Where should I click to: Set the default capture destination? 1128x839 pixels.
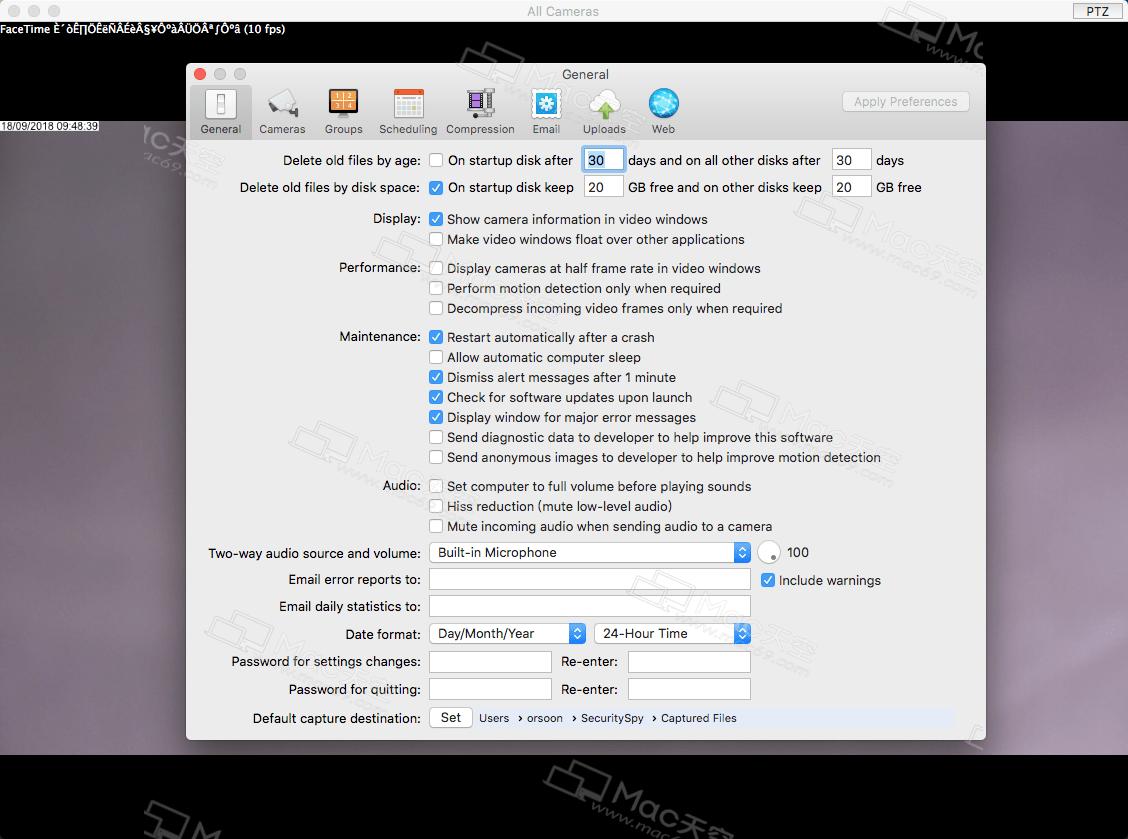[x=450, y=717]
